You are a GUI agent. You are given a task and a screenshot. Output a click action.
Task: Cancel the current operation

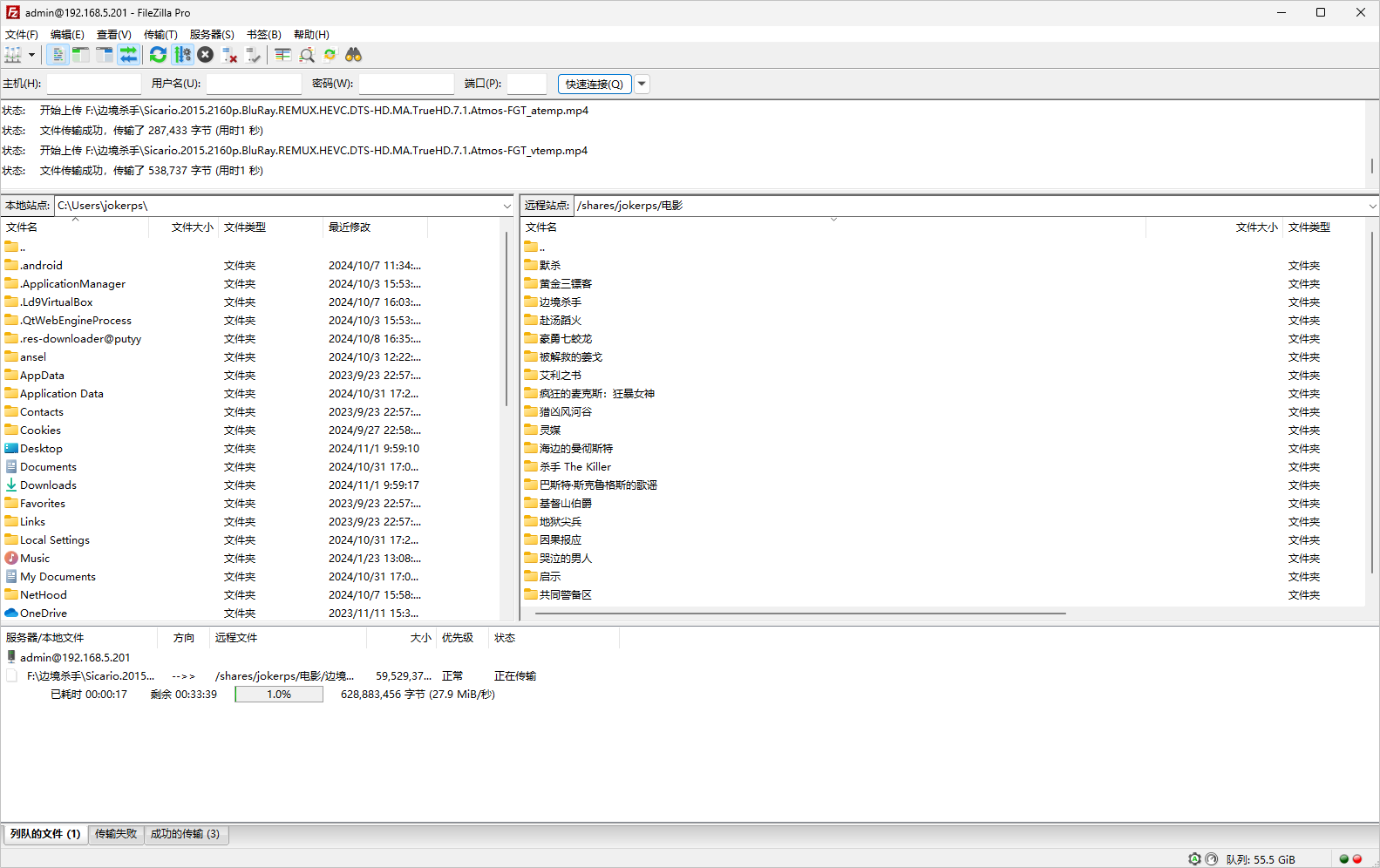206,55
